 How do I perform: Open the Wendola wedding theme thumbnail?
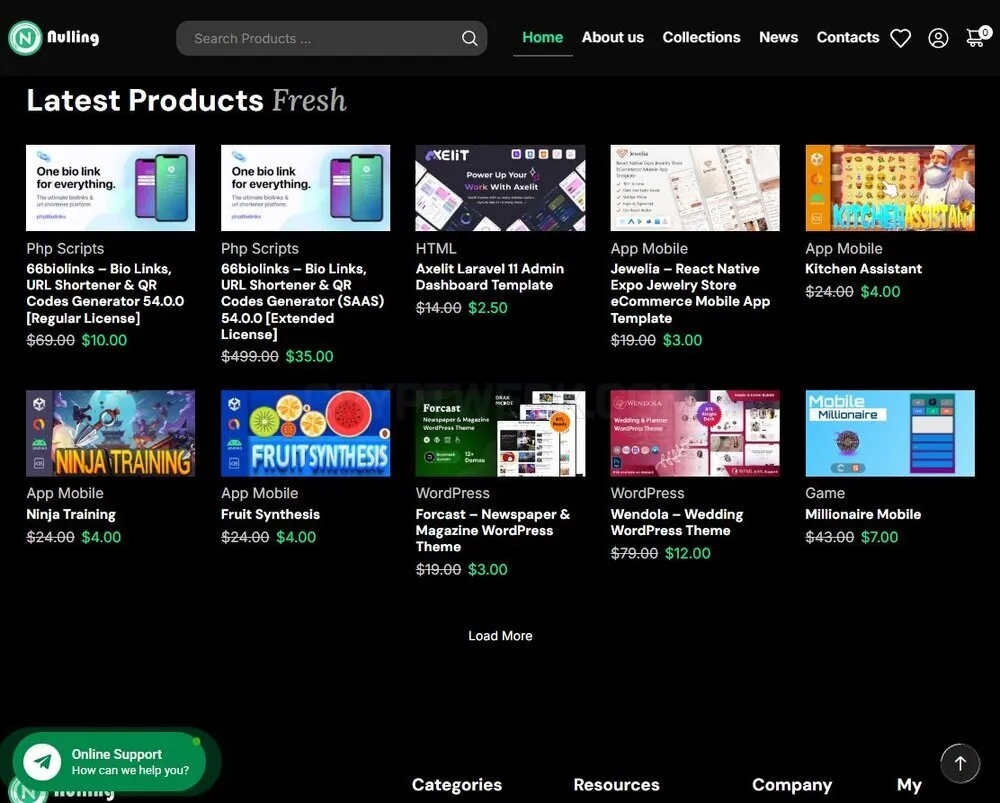pos(695,433)
